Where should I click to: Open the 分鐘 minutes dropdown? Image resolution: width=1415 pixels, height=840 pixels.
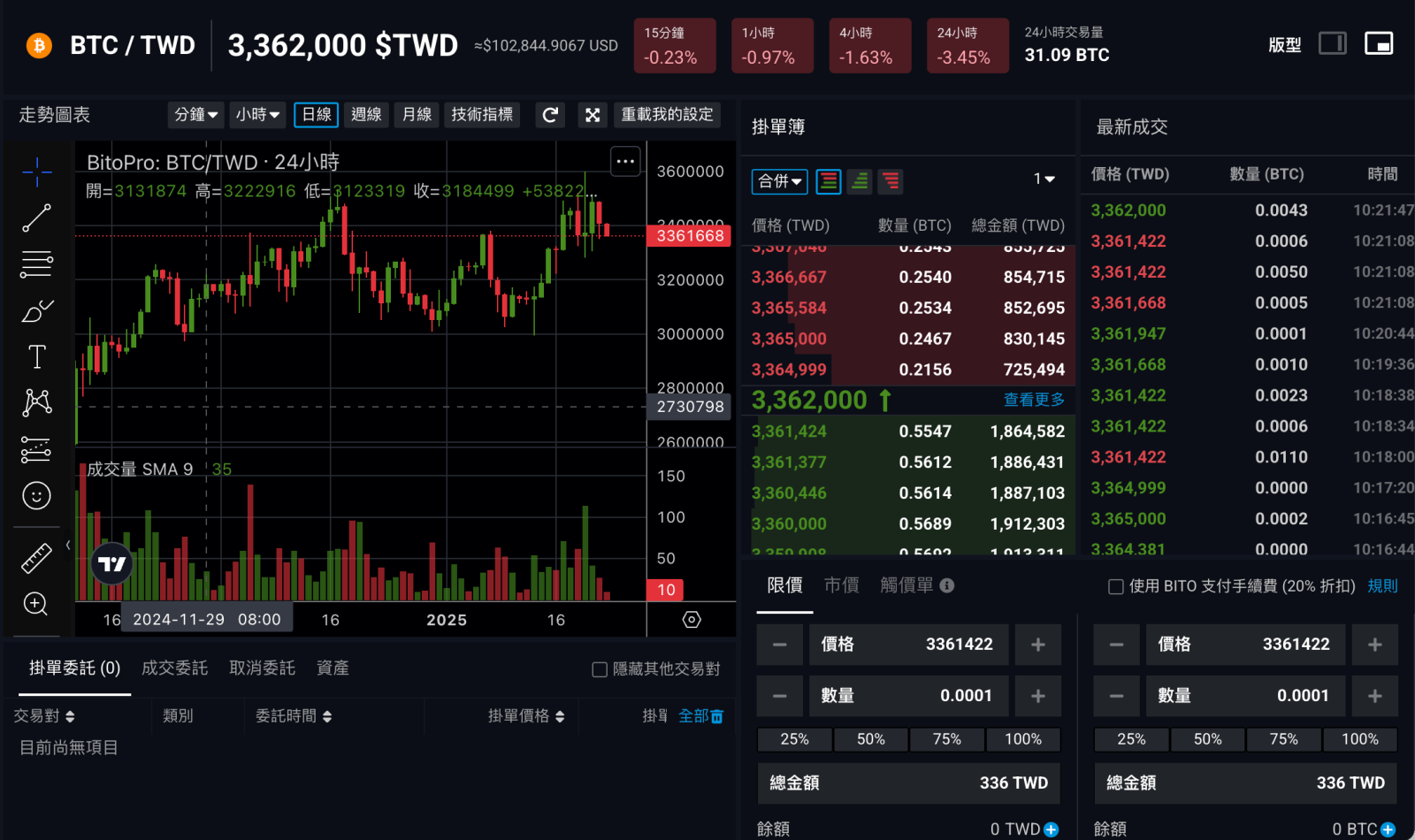[195, 115]
